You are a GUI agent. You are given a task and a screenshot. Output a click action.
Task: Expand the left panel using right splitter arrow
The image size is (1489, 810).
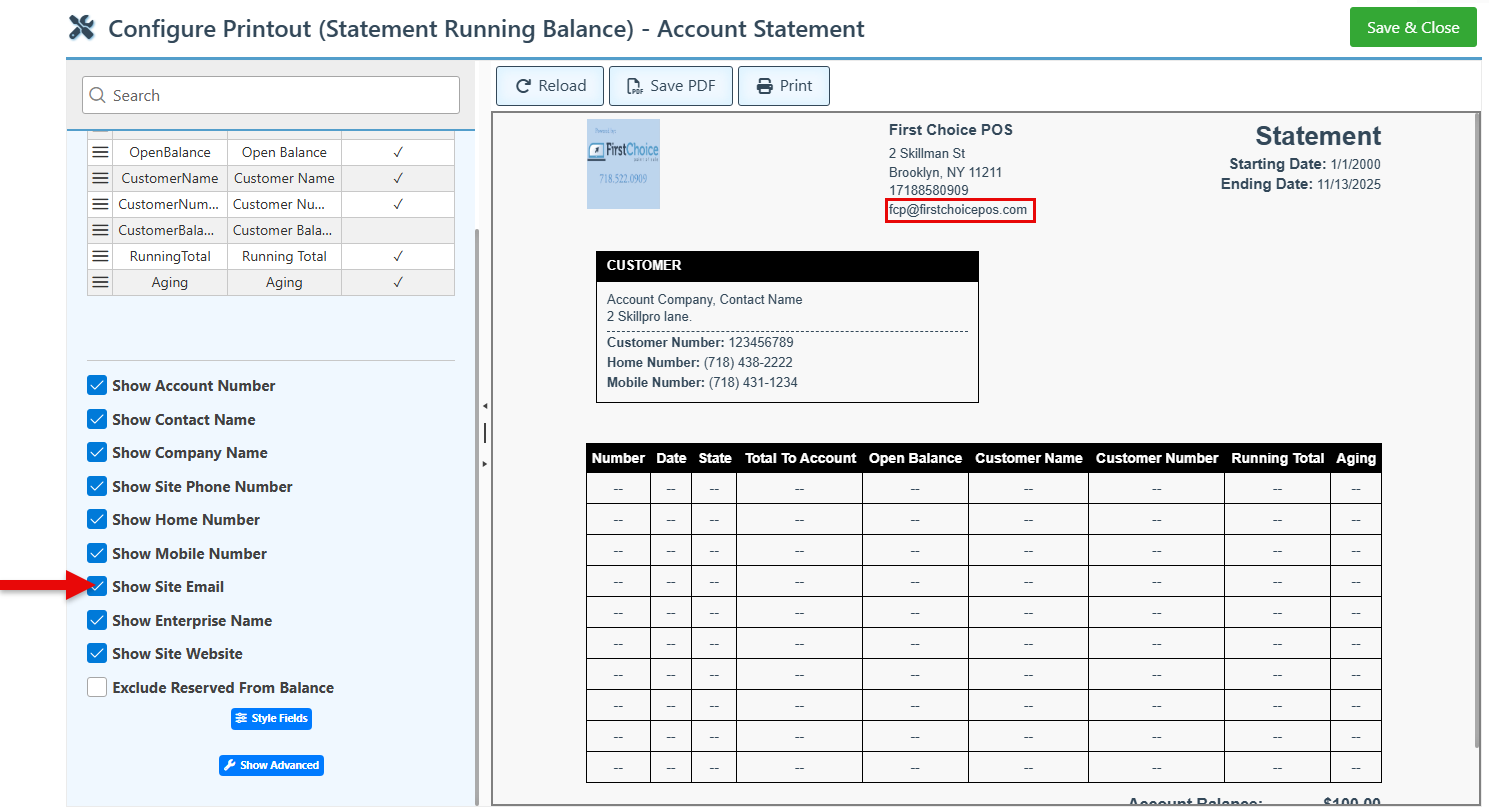coord(485,464)
